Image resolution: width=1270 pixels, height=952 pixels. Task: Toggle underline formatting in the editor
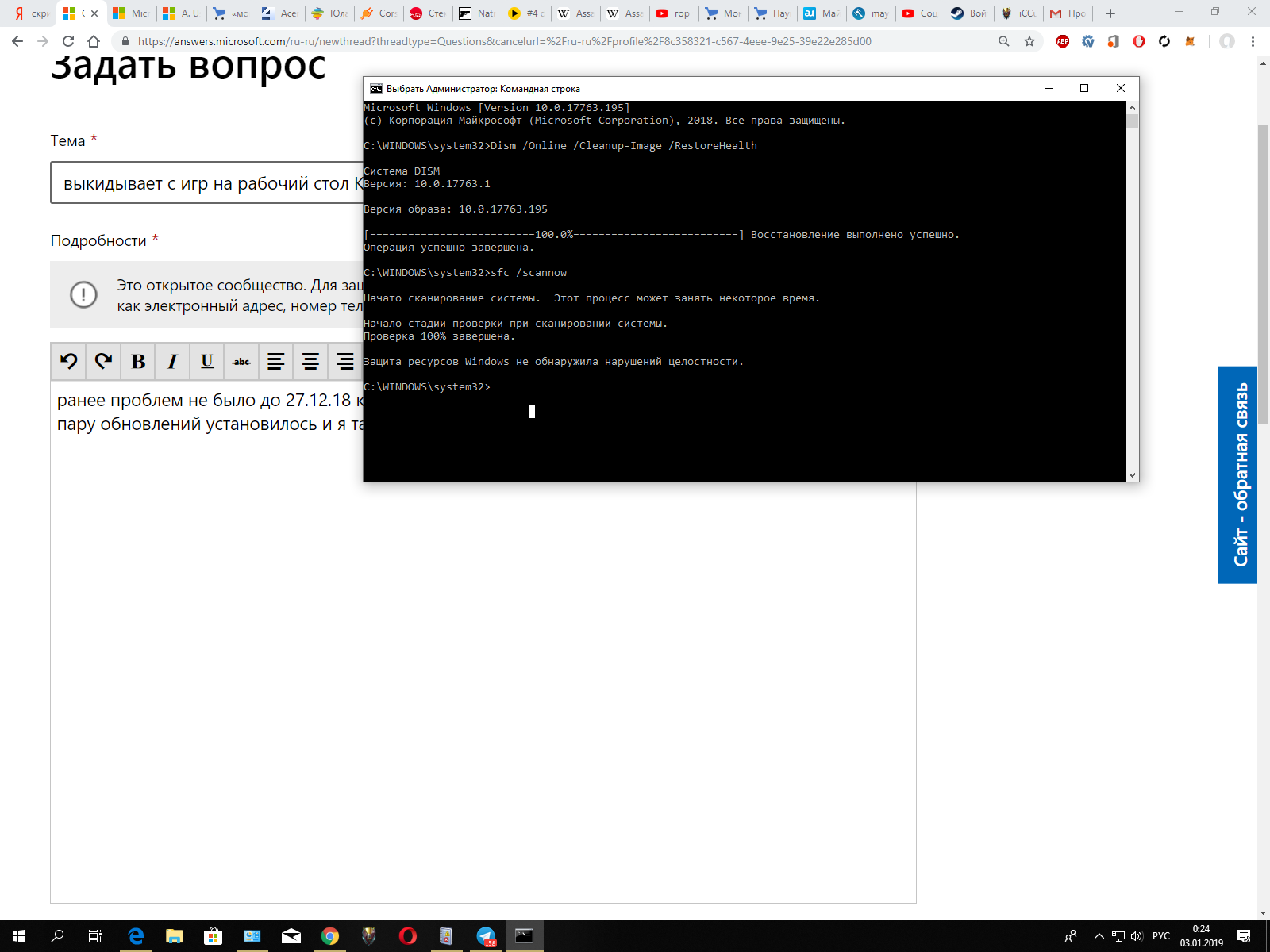click(207, 362)
